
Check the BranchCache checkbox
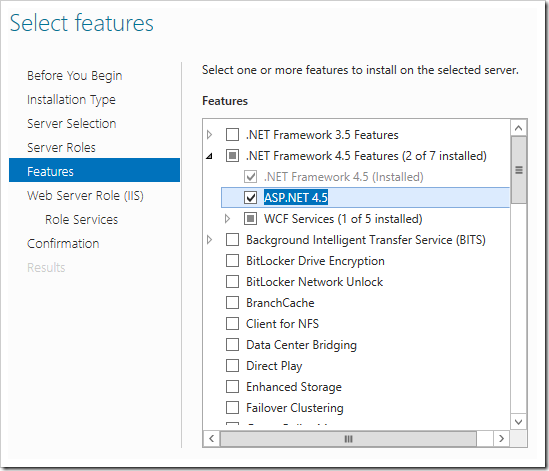point(232,303)
